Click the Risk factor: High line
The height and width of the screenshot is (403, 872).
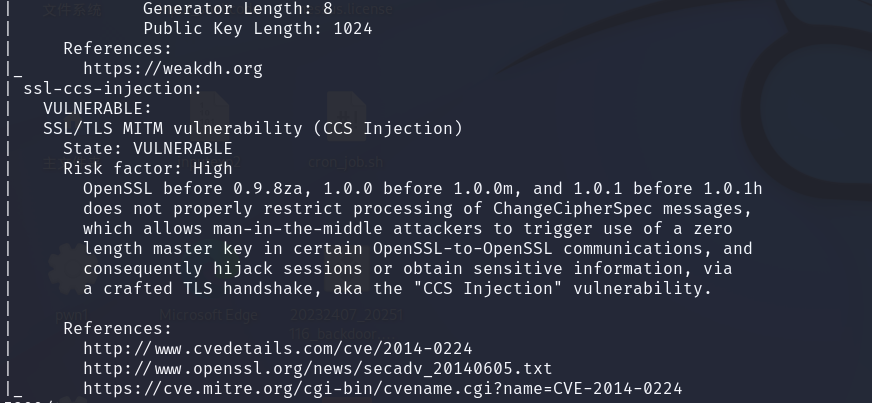point(147,168)
